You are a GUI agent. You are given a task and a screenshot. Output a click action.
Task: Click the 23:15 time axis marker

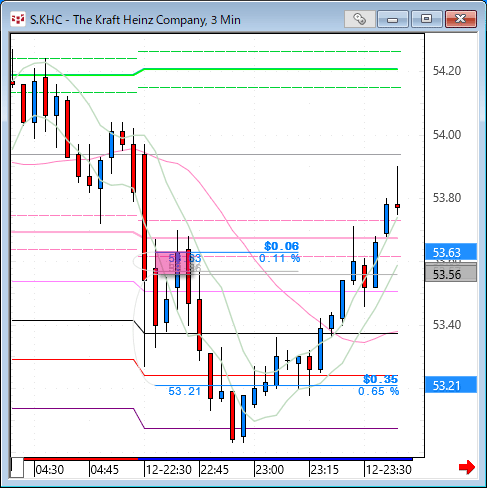tap(324, 470)
